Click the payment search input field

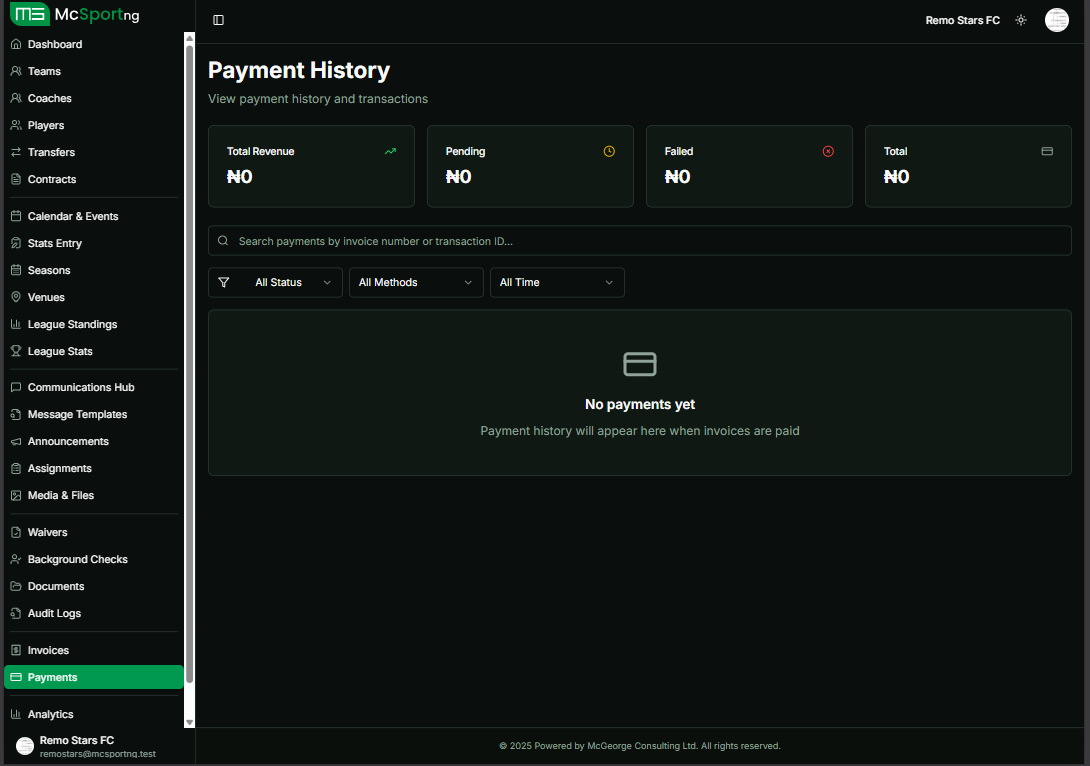(640, 240)
